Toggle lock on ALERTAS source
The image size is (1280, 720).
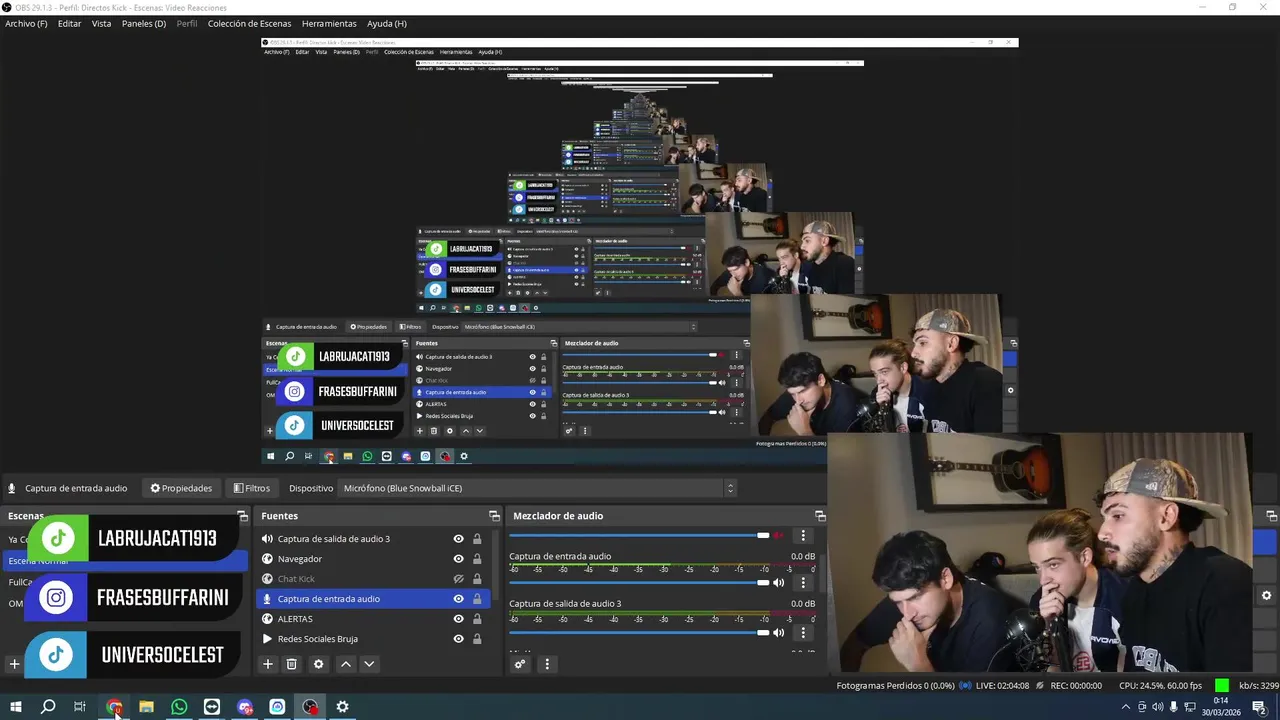[477, 619]
